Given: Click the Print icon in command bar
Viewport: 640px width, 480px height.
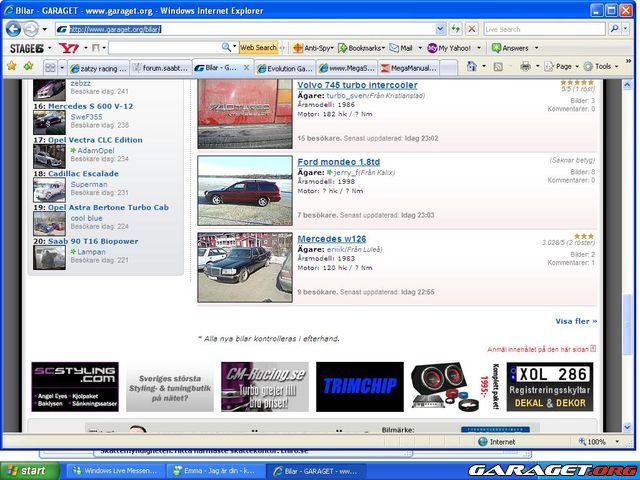Looking at the screenshot, I should [x=525, y=66].
